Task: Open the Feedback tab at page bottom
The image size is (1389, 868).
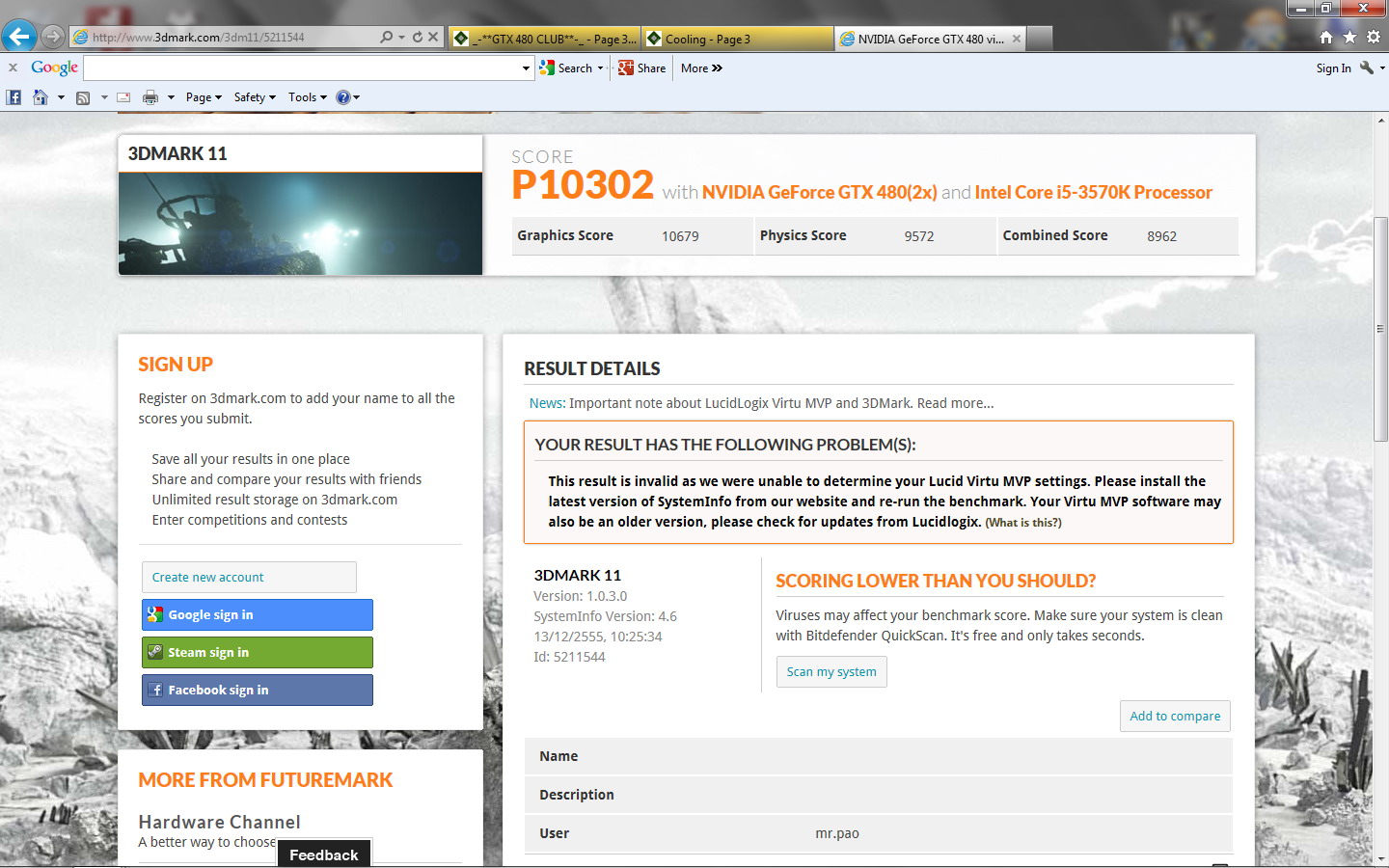Action: point(324,854)
